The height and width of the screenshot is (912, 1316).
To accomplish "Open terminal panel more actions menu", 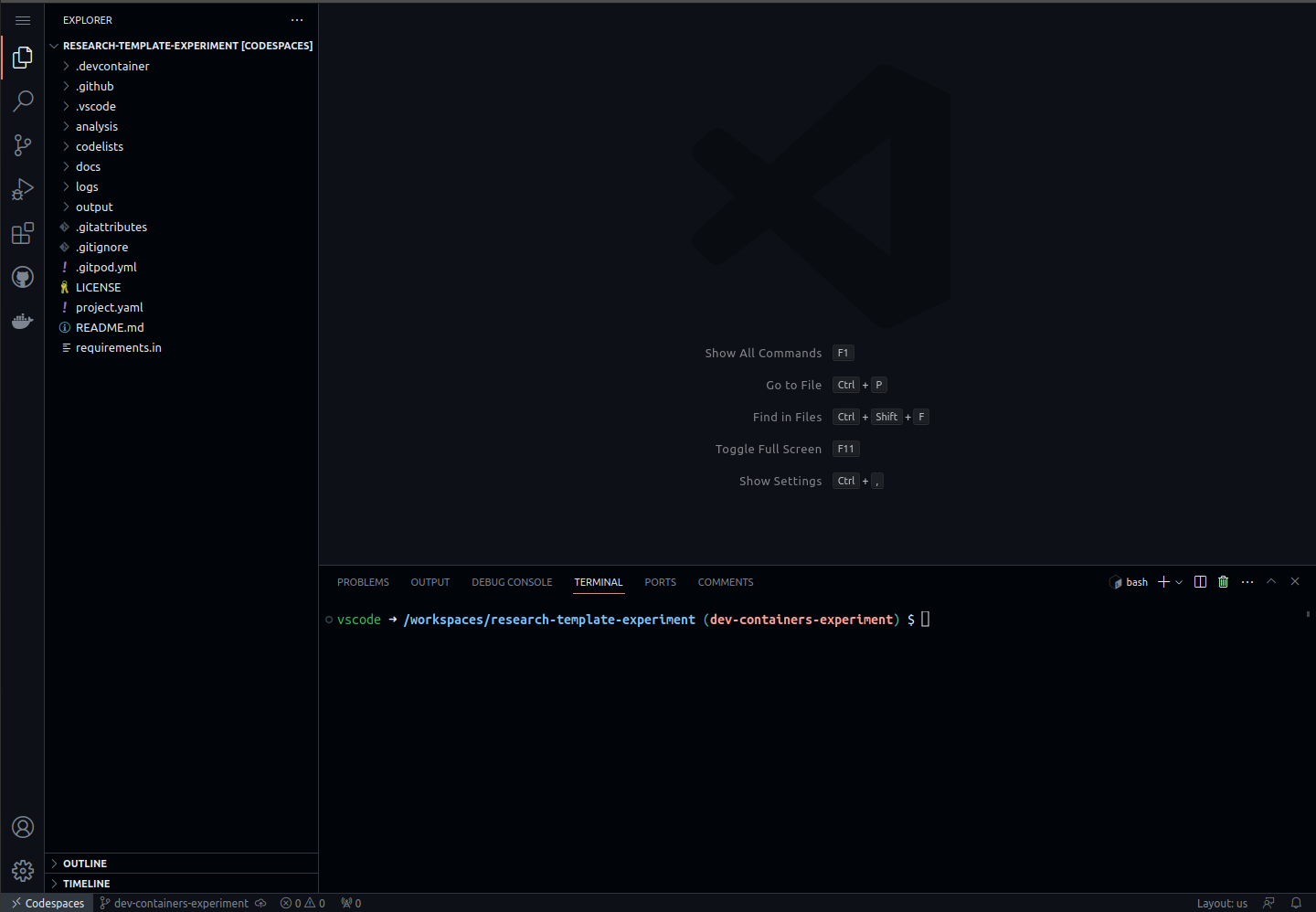I will point(1247,582).
